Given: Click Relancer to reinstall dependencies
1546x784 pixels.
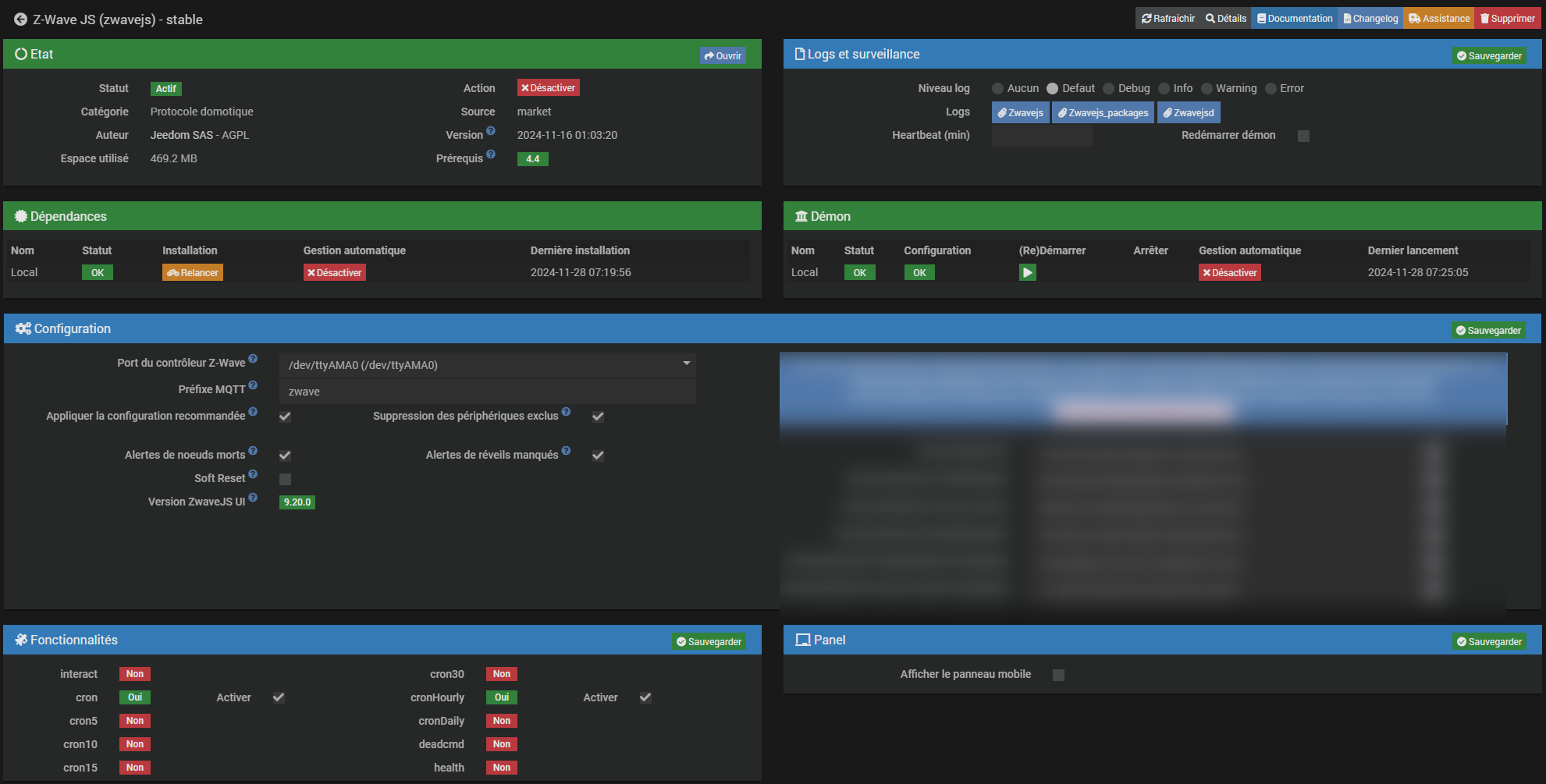Looking at the screenshot, I should coord(193,272).
